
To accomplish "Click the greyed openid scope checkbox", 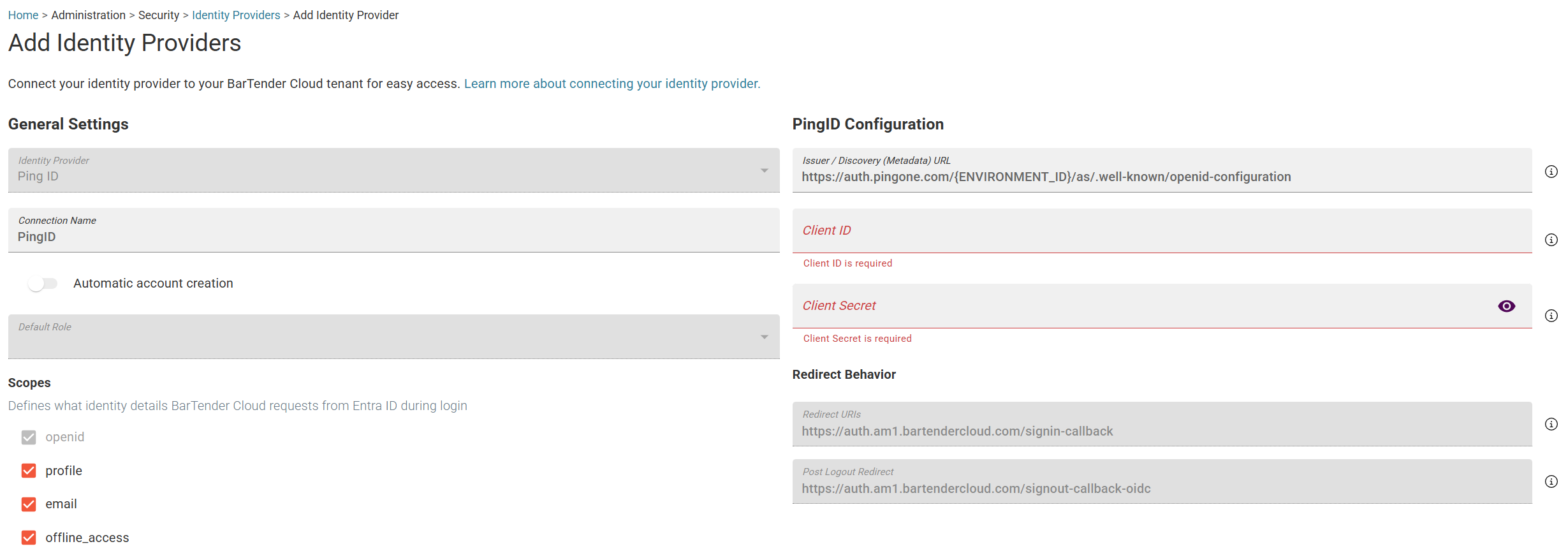I will tap(29, 437).
